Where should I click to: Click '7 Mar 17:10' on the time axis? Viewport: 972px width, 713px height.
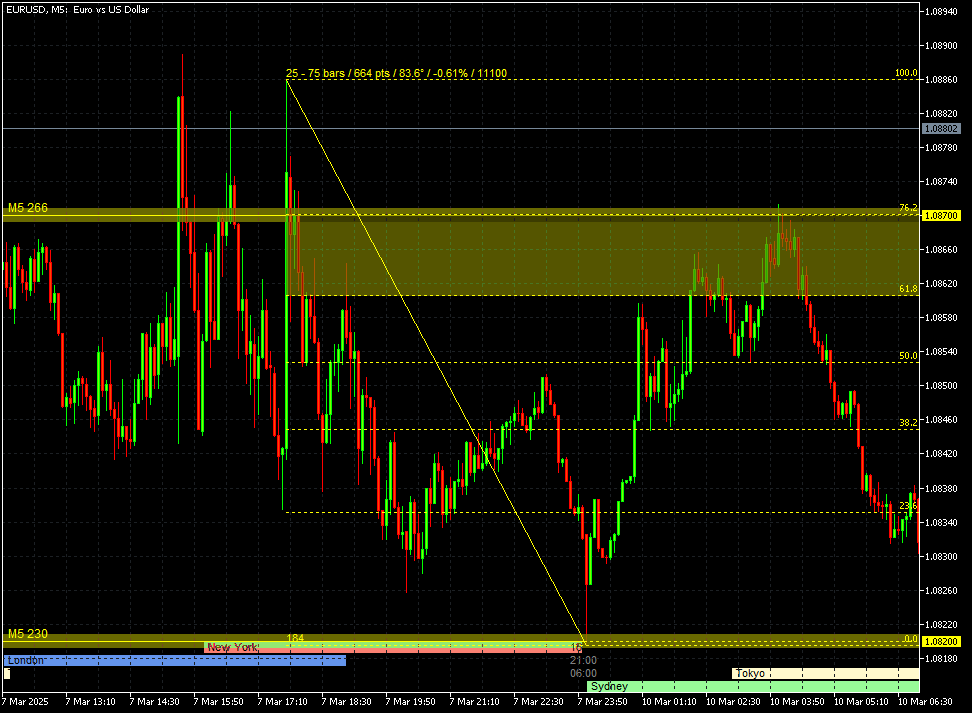pyautogui.click(x=283, y=702)
